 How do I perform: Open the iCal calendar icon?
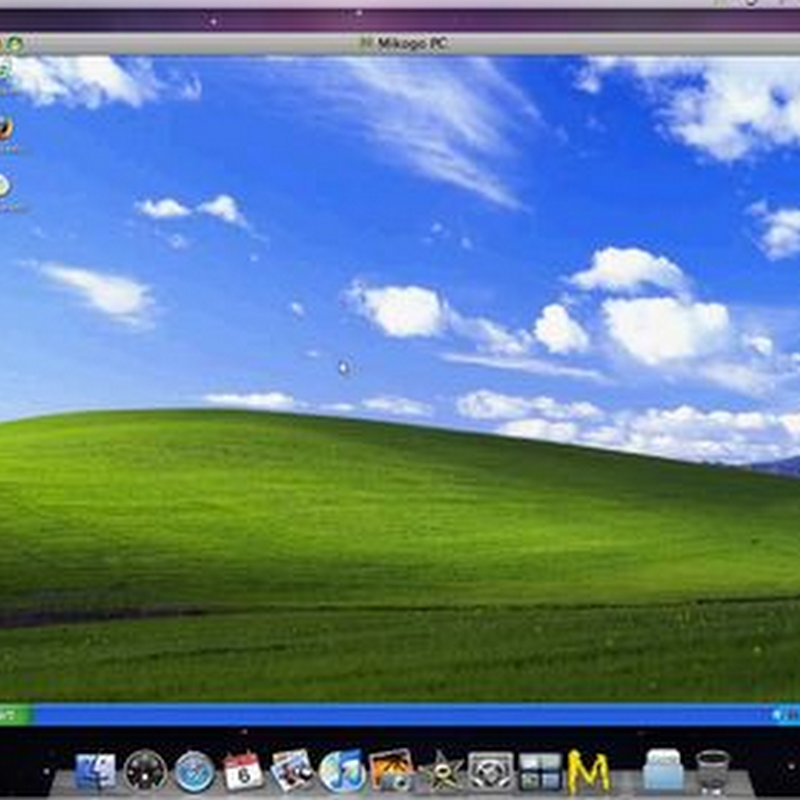click(x=243, y=771)
